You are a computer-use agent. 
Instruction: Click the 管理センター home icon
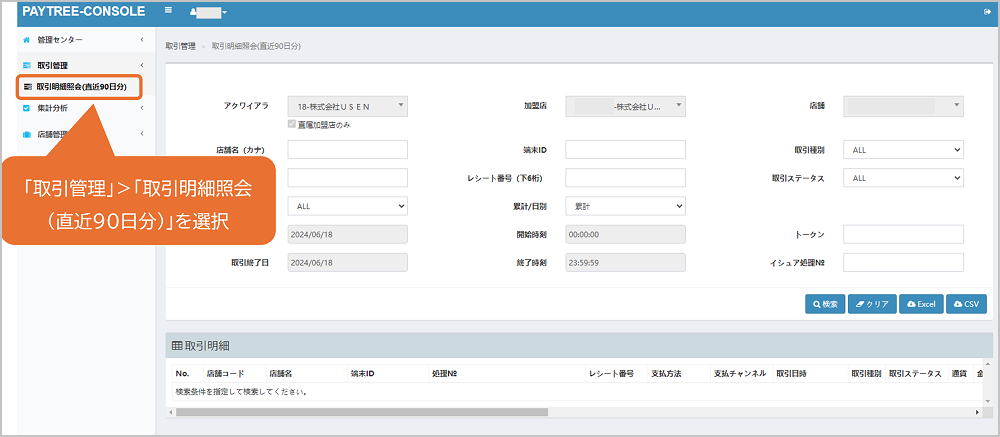(26, 40)
